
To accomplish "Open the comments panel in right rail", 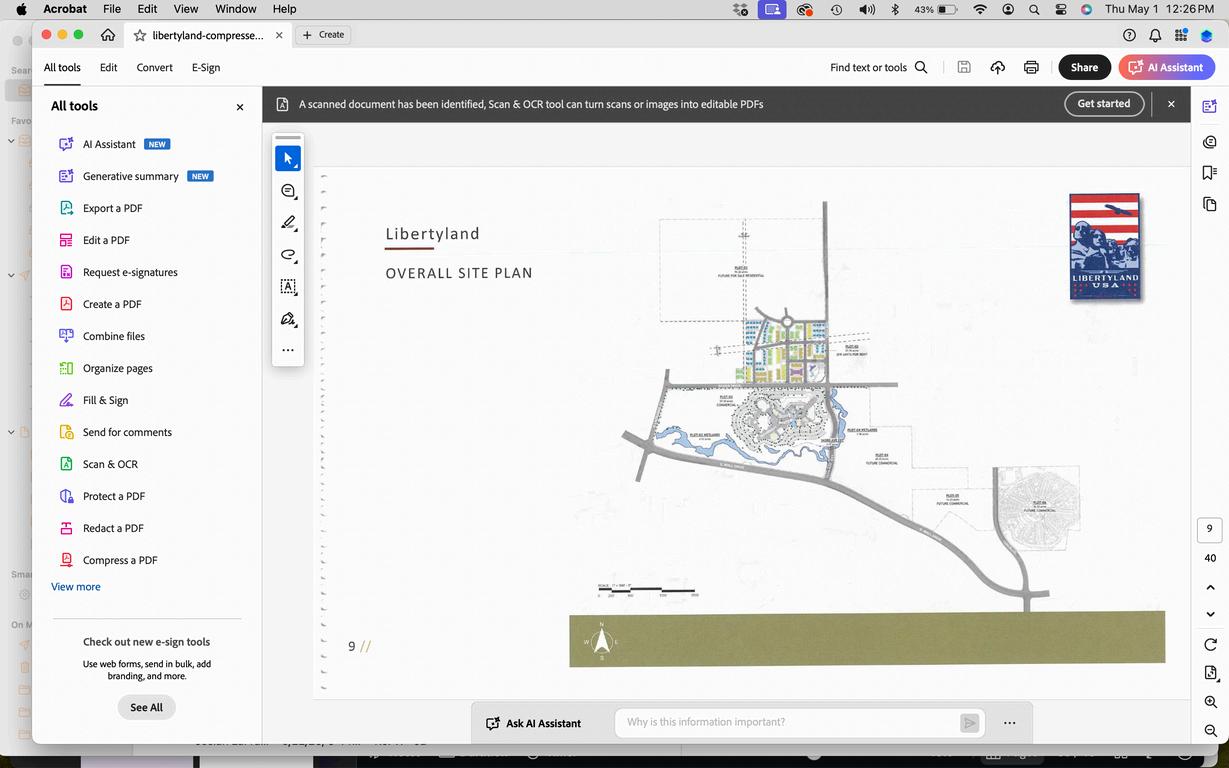I will point(1210,141).
